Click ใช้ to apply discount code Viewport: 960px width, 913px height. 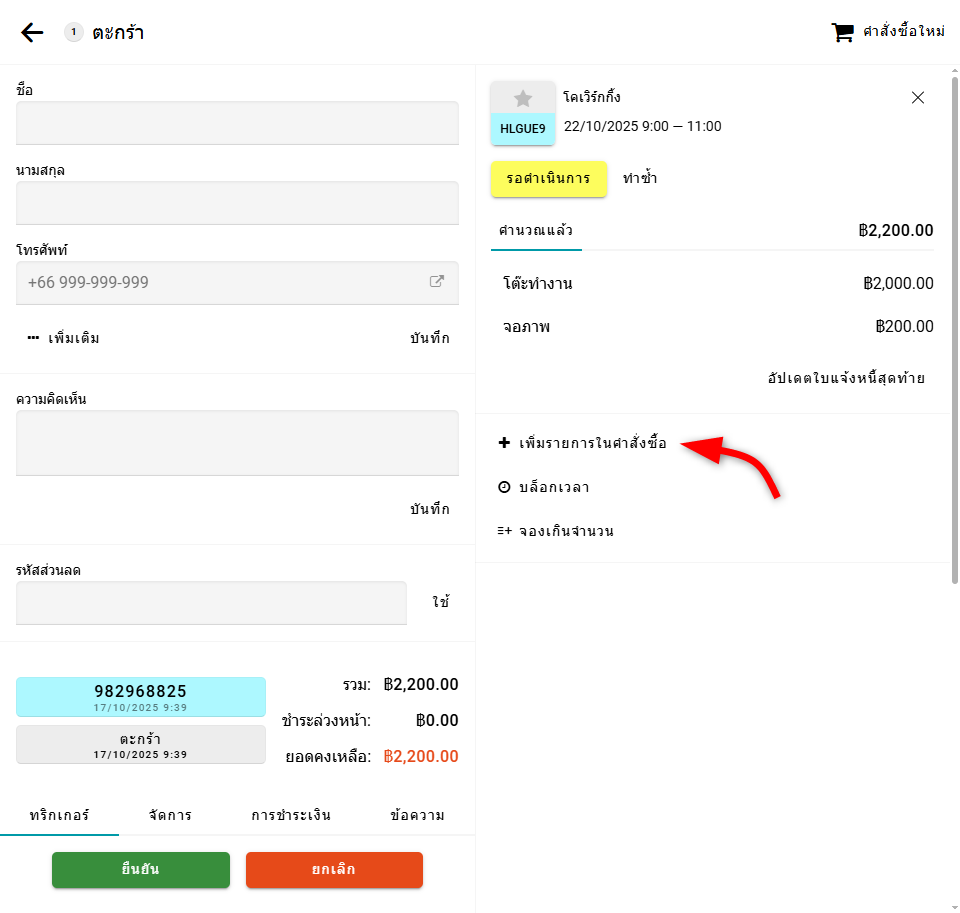[440, 602]
